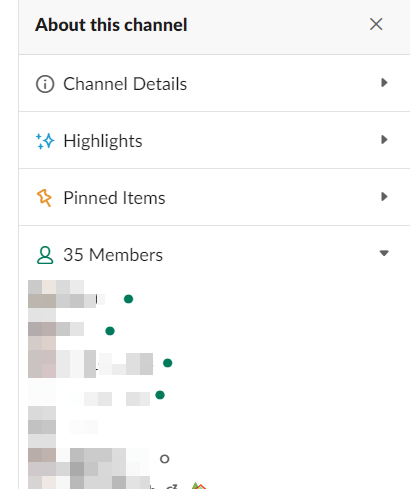
Task: Click the 35 Members heading text
Action: (113, 255)
